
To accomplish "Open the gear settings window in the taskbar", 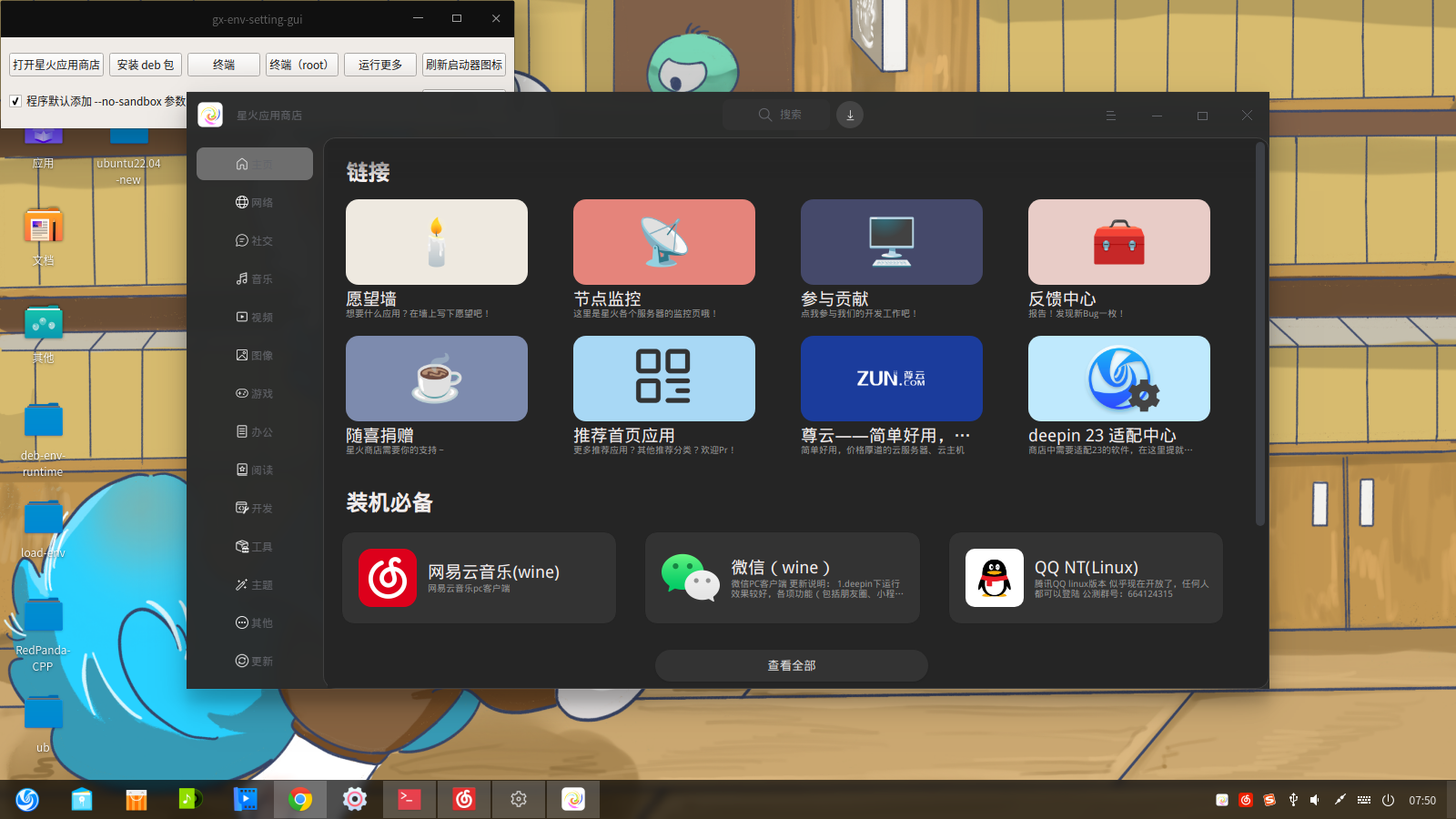I will tap(519, 799).
